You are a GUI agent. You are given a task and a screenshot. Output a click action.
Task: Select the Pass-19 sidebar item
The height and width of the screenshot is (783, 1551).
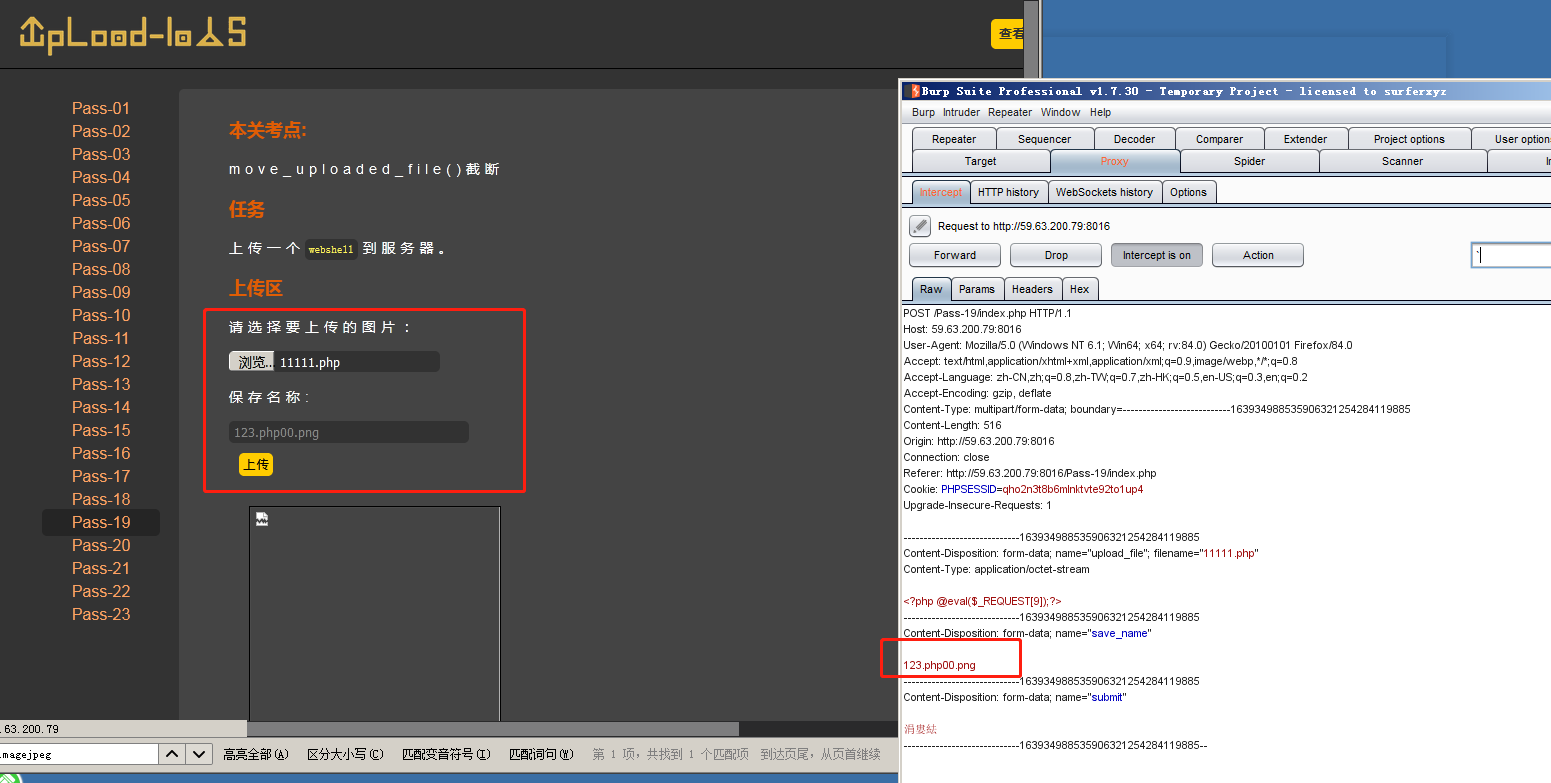click(101, 522)
